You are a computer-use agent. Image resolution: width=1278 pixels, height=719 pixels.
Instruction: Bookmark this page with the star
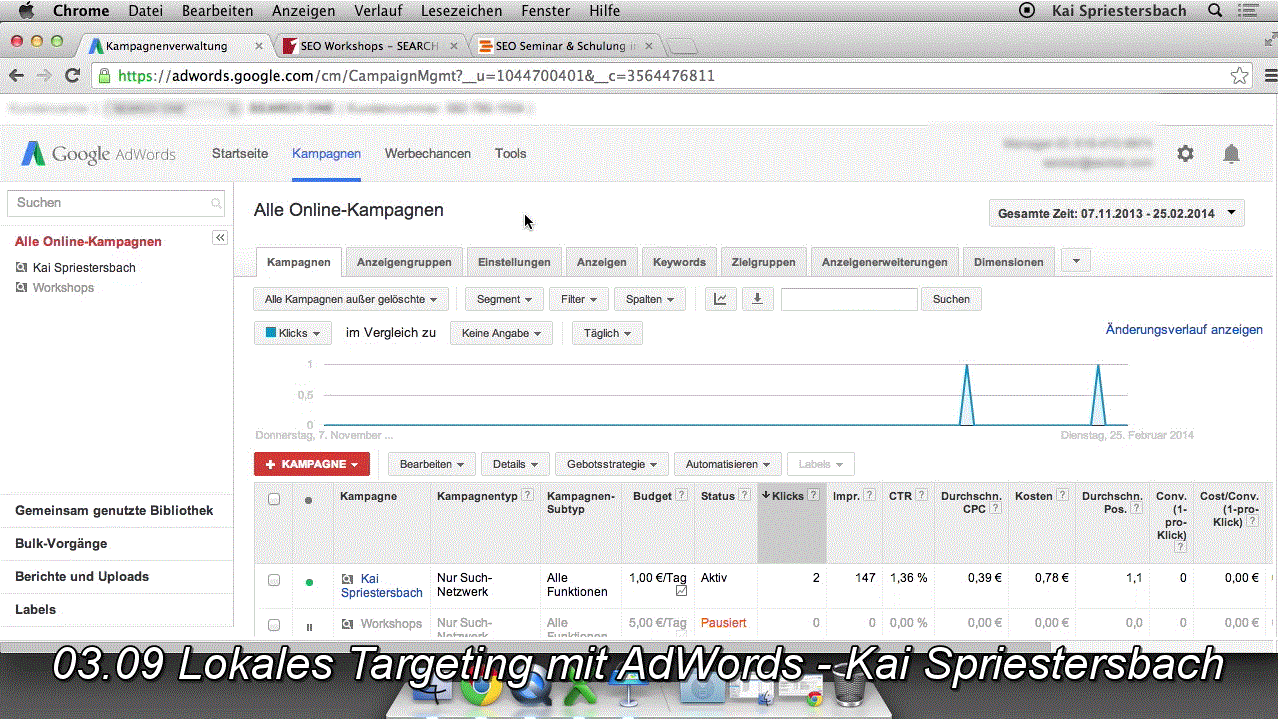pos(1239,75)
